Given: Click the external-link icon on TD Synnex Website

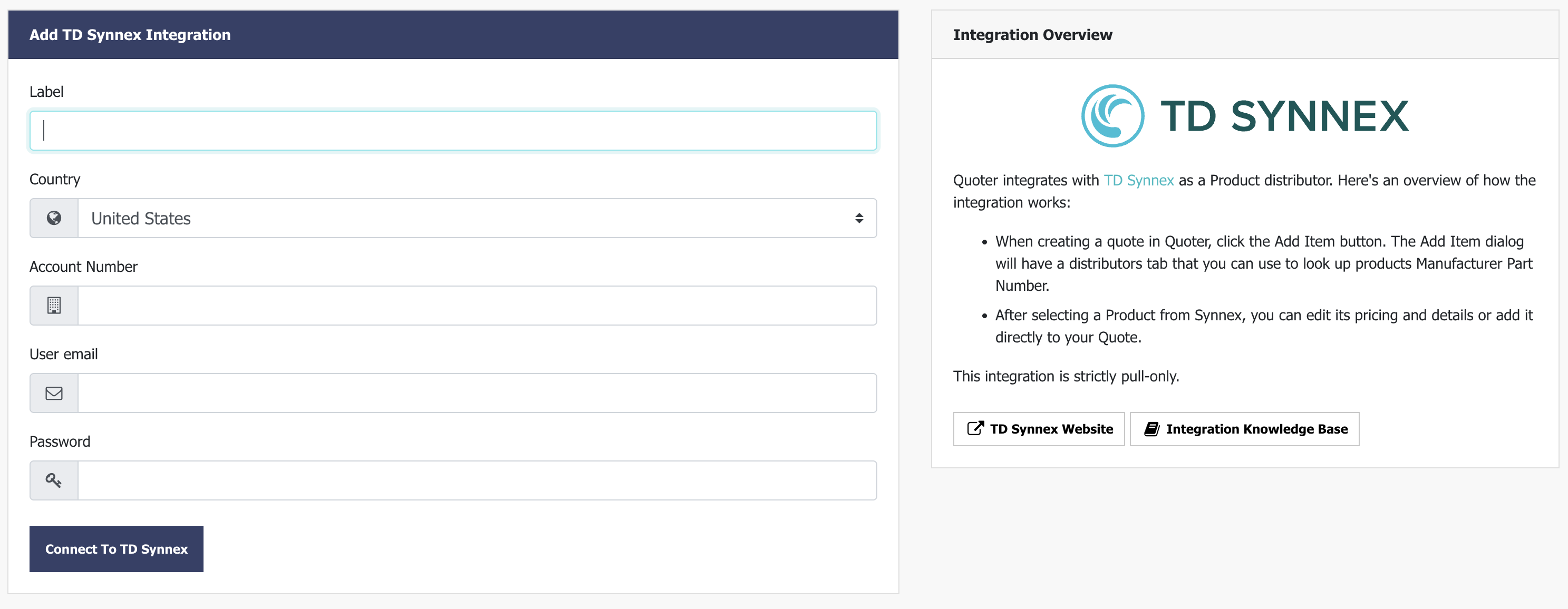Looking at the screenshot, I should (975, 429).
